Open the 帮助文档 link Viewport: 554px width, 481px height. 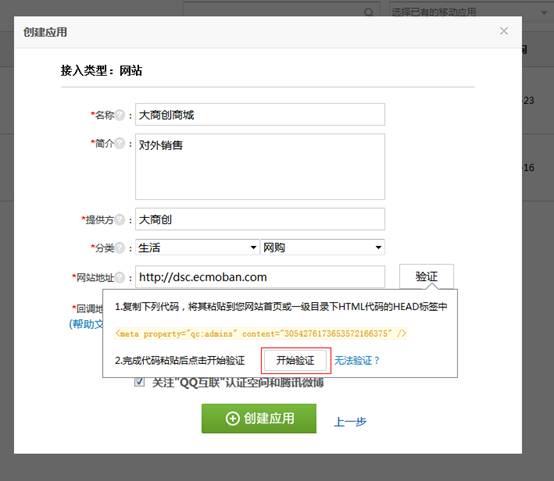(86, 324)
